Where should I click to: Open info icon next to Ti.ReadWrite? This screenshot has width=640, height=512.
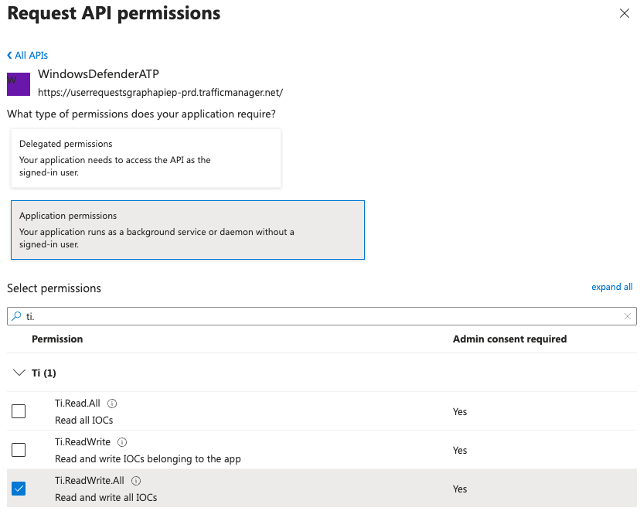(x=122, y=442)
